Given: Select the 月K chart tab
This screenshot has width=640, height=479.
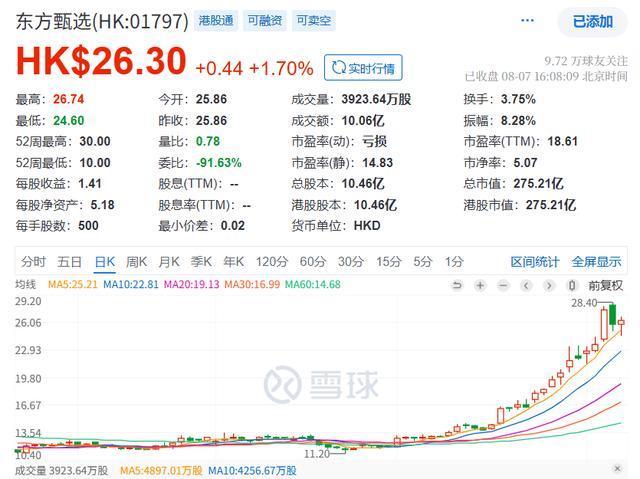Looking at the screenshot, I should [x=169, y=262].
